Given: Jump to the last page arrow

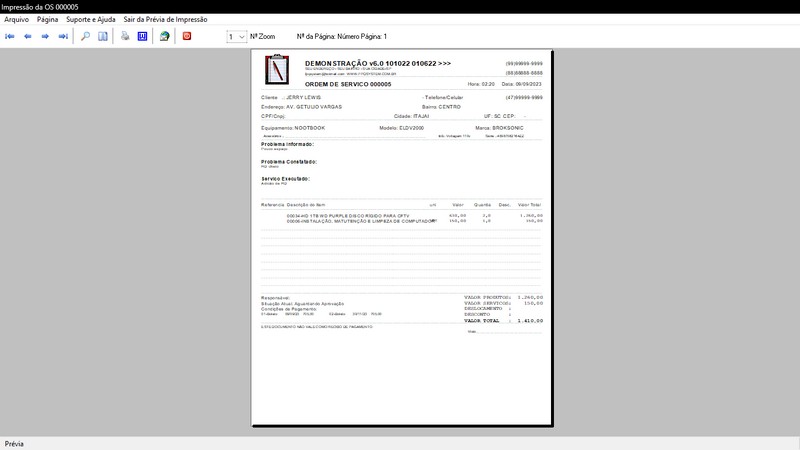Looking at the screenshot, I should click(x=63, y=36).
